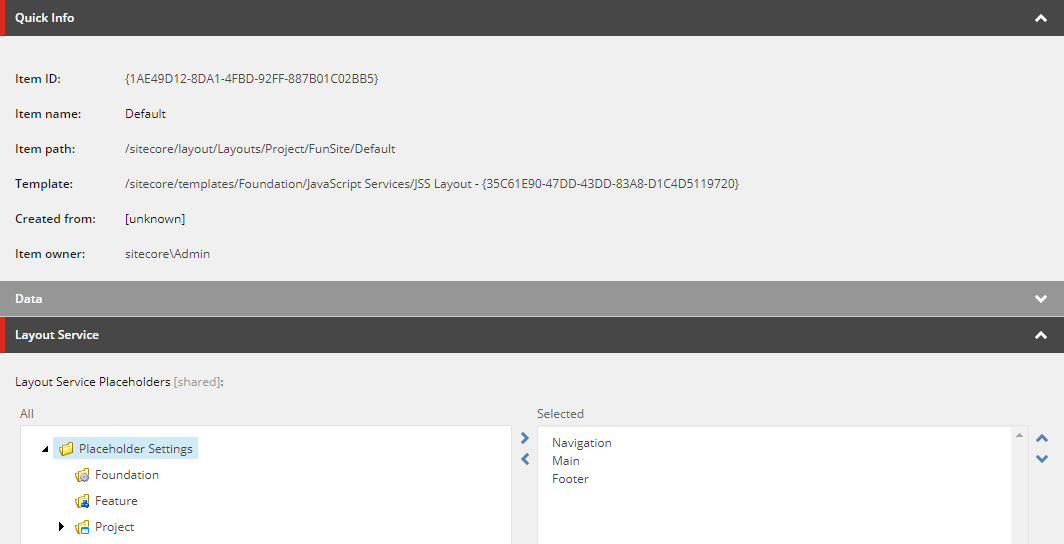Viewport: 1064px width, 544px height.
Task: Collapse the Quick Info section chevron
Action: (1040, 18)
